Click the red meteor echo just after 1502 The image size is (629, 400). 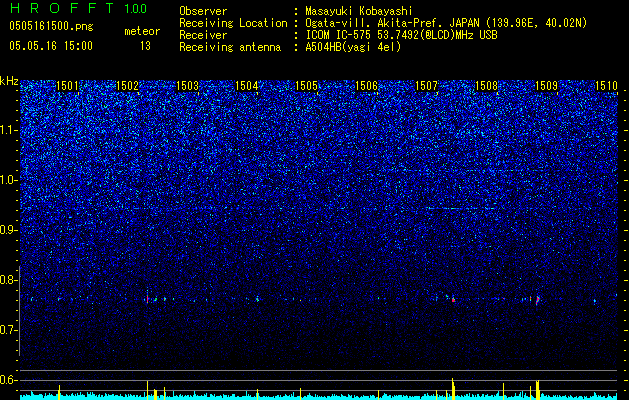click(x=148, y=299)
